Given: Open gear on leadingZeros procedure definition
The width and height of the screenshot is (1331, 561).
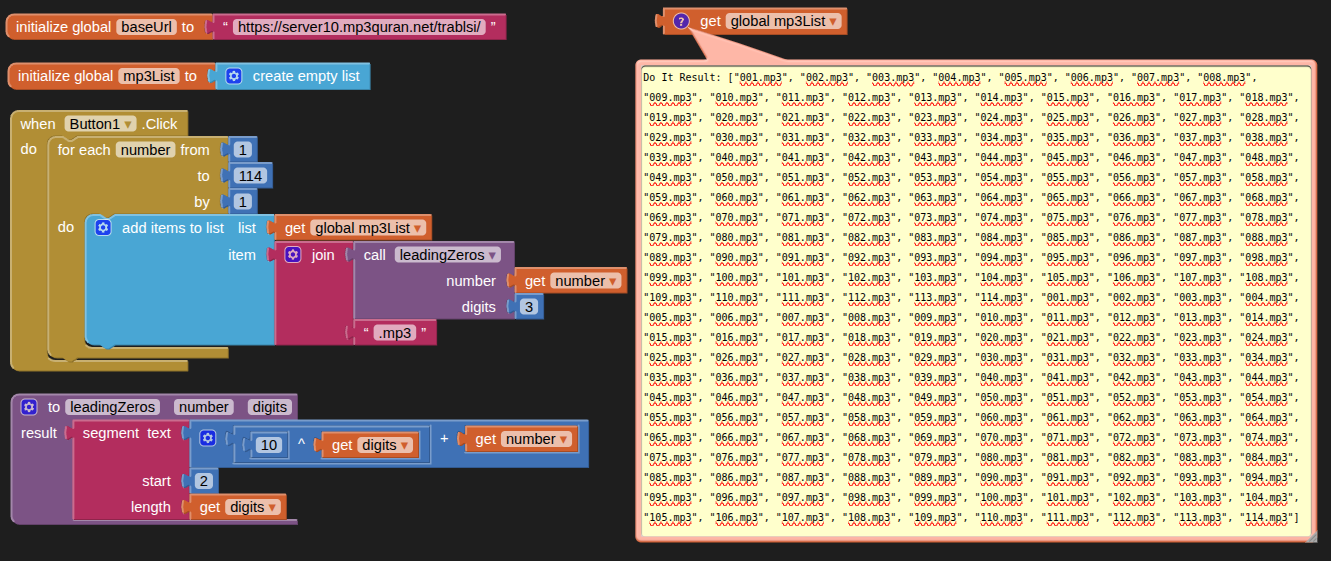Looking at the screenshot, I should [29, 407].
